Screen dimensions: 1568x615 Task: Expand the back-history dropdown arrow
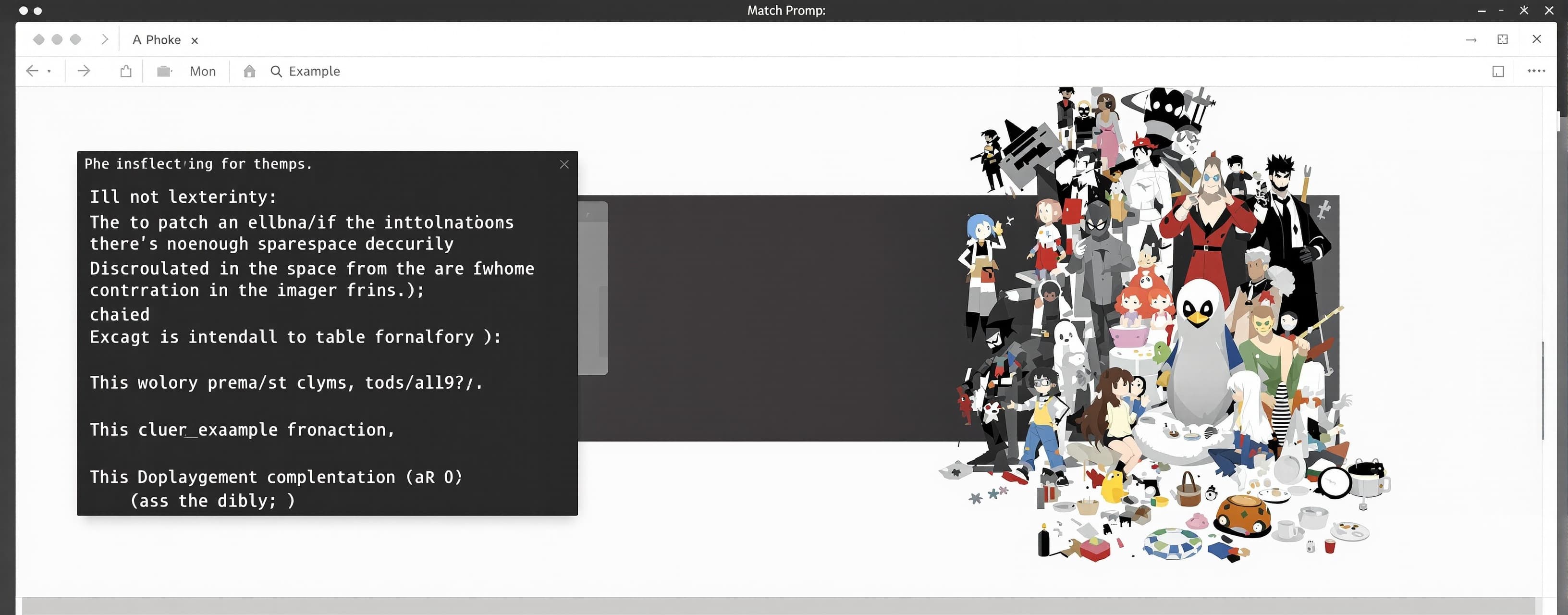click(49, 72)
